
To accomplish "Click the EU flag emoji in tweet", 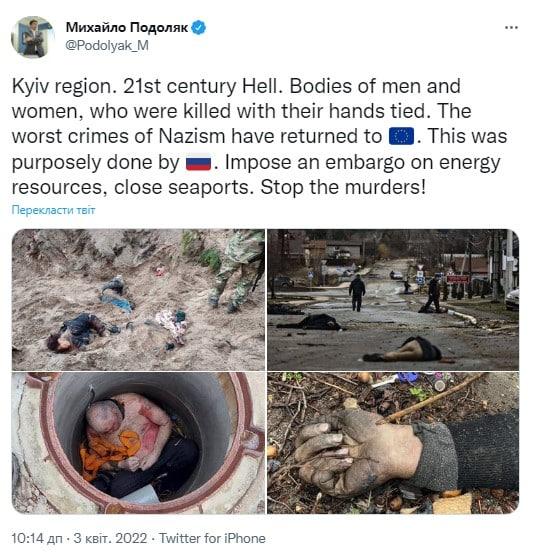I will pyautogui.click(x=401, y=136).
